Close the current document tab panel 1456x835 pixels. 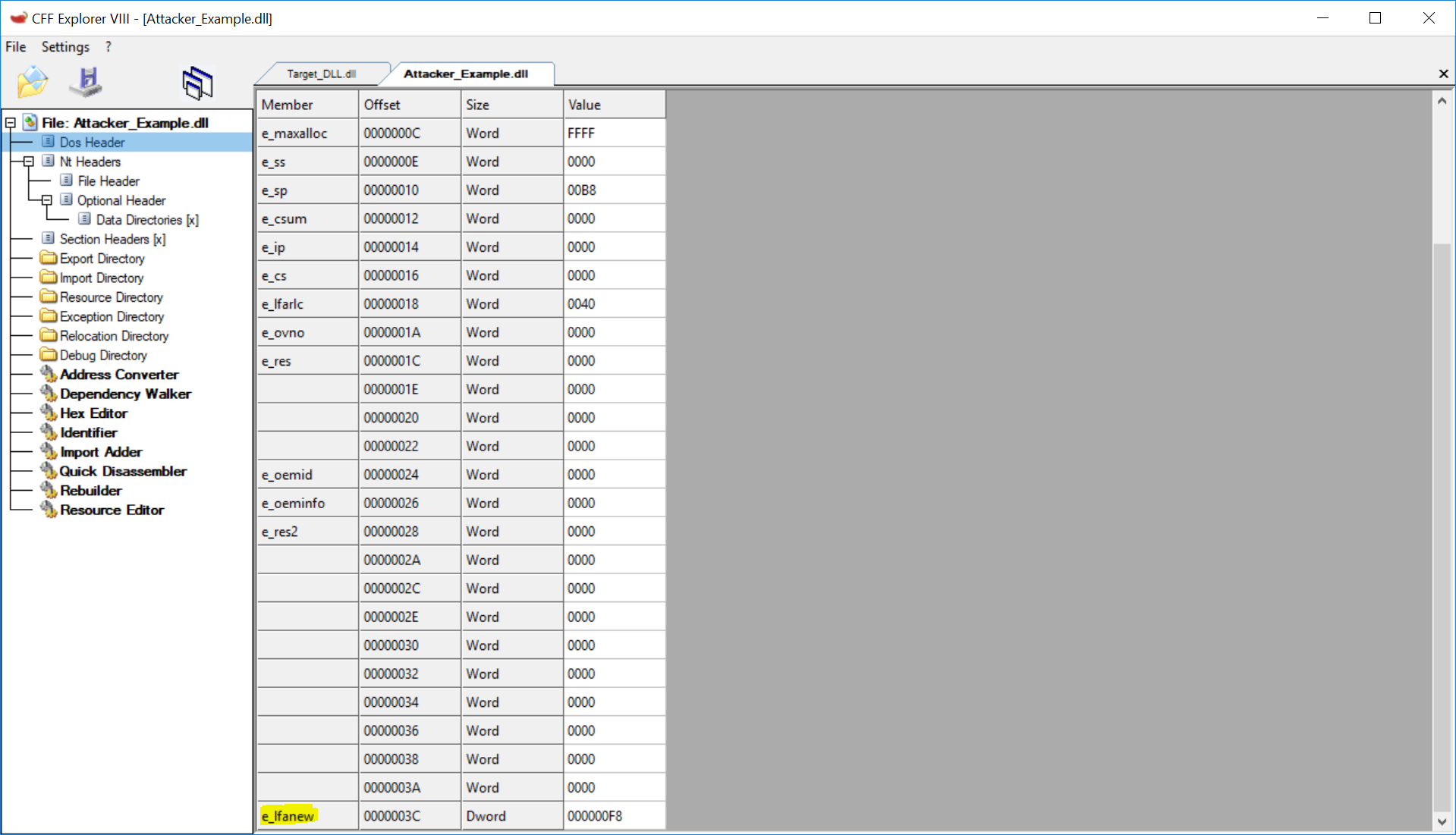pyautogui.click(x=1443, y=74)
